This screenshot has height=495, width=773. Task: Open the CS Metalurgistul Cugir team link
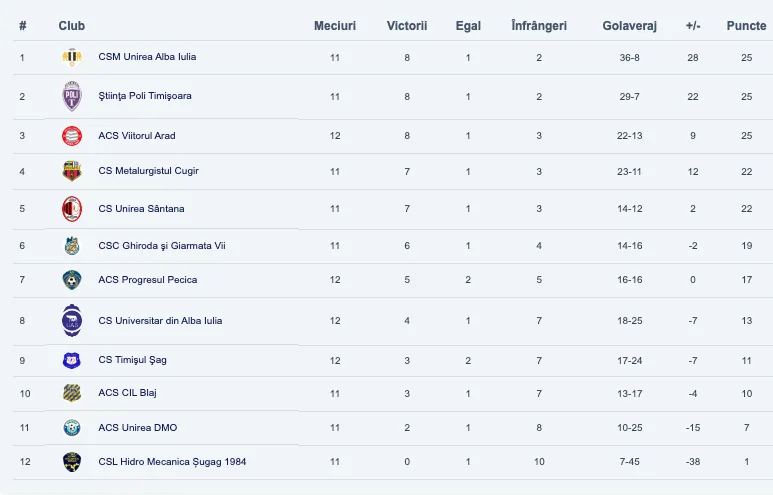tap(148, 171)
